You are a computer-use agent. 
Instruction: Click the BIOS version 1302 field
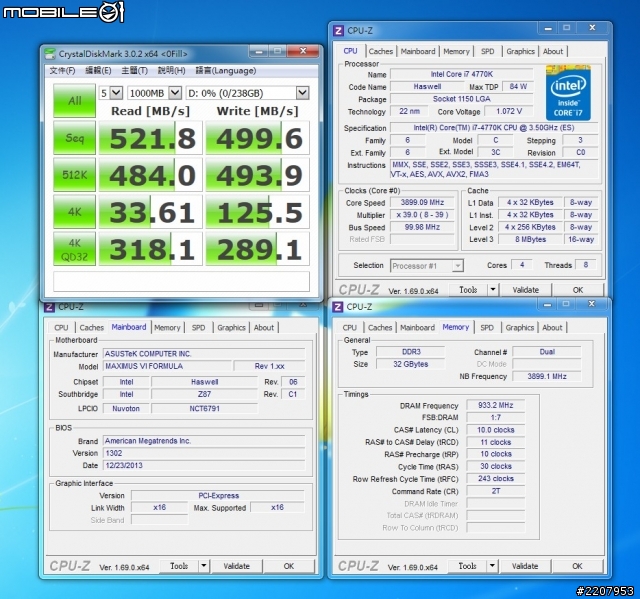(x=204, y=453)
